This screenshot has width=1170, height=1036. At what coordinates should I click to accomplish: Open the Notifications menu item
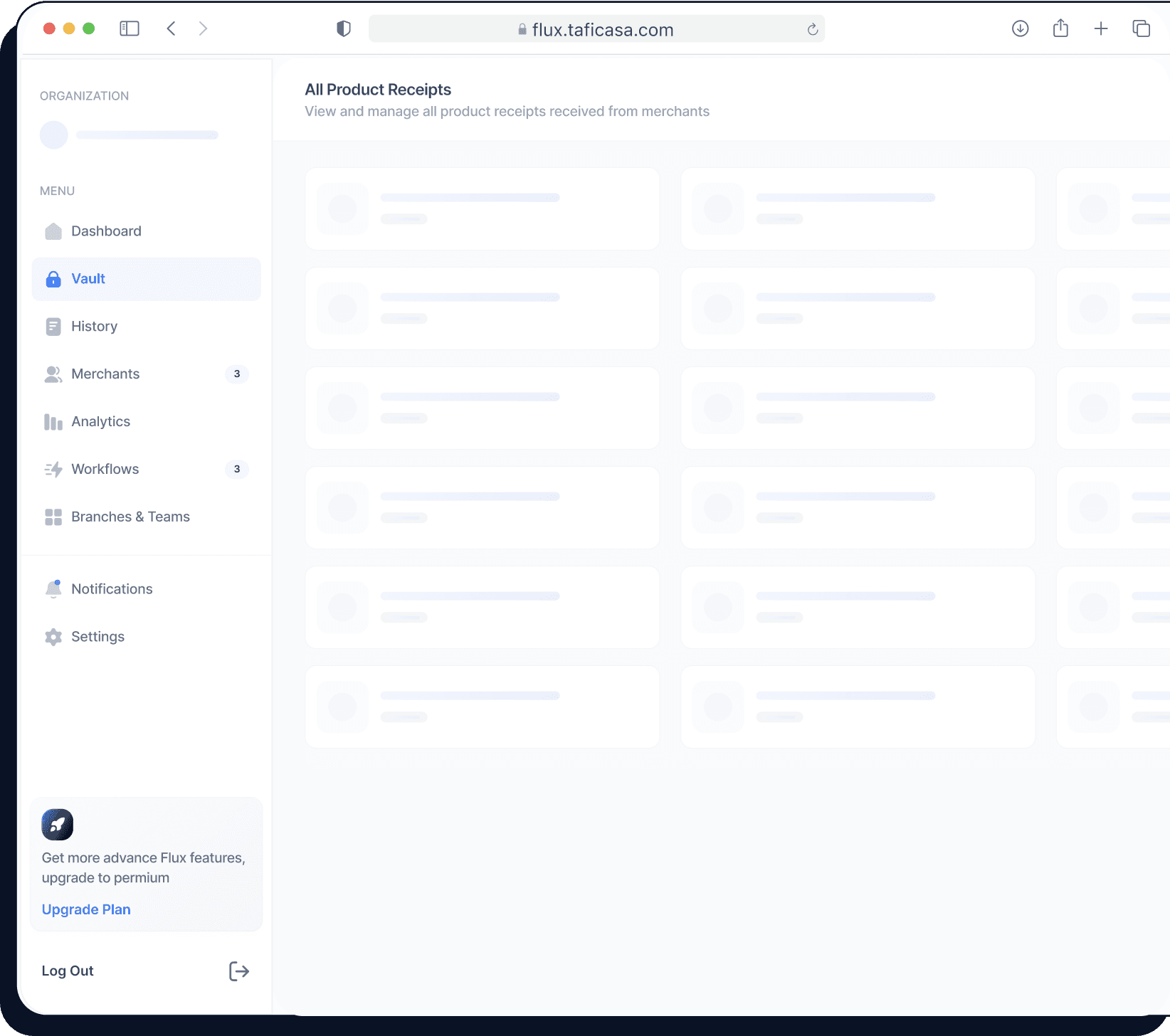[147, 589]
